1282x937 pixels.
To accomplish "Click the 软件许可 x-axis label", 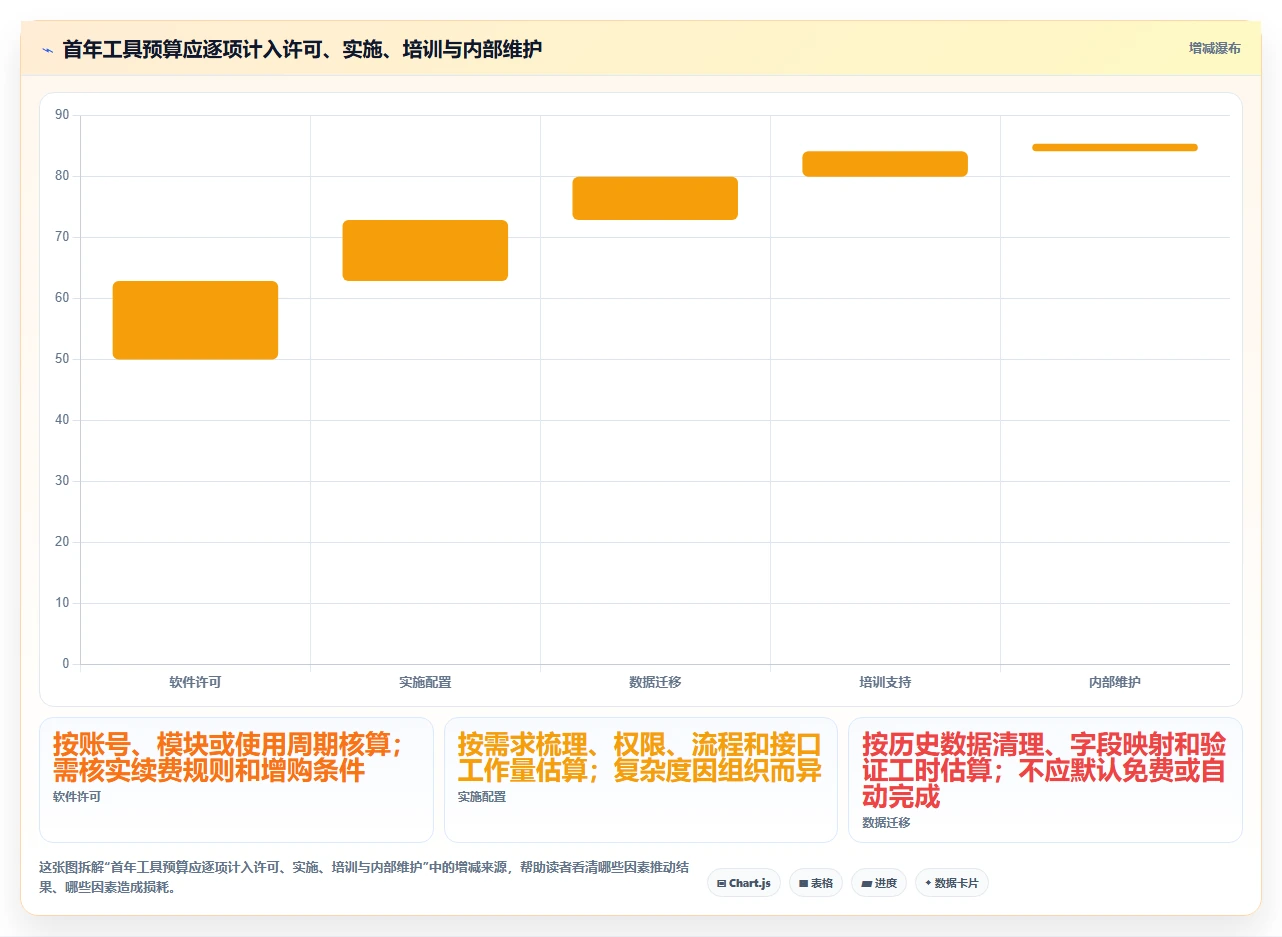I will click(x=195, y=682).
